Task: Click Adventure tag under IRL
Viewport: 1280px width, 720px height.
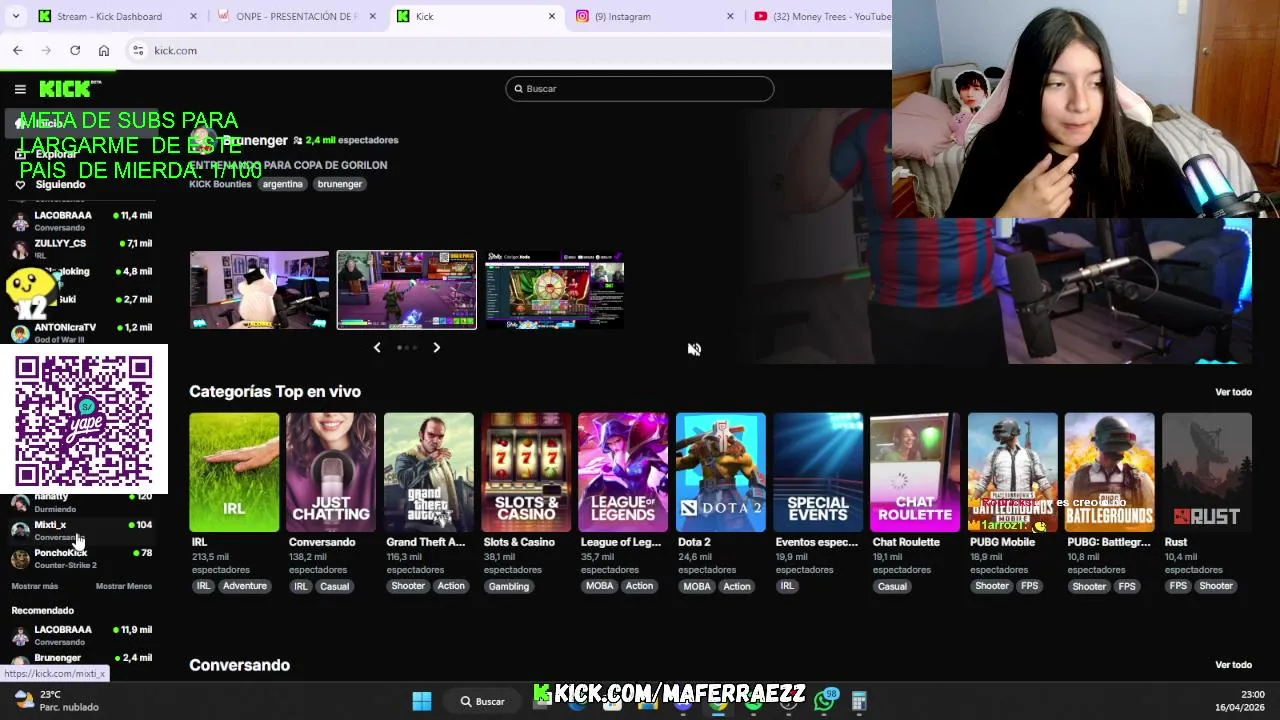Action: click(x=245, y=586)
